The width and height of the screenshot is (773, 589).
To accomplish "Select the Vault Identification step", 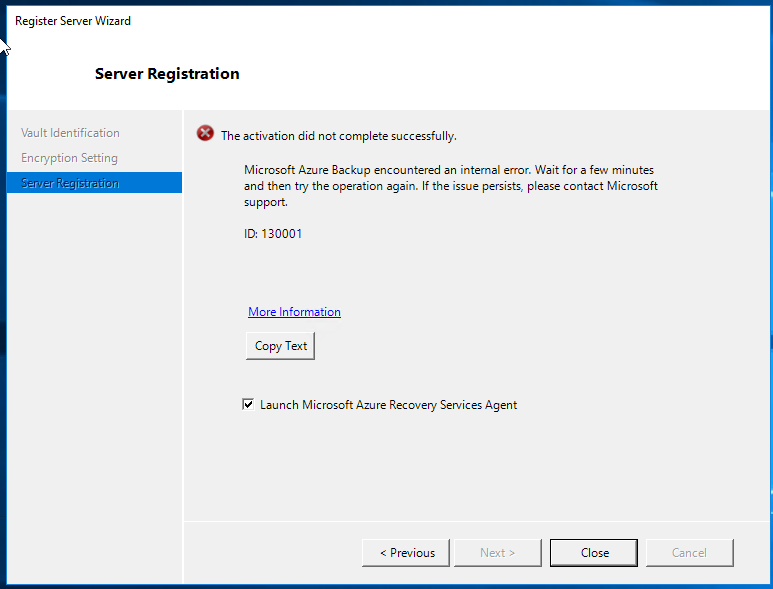I will coord(70,133).
